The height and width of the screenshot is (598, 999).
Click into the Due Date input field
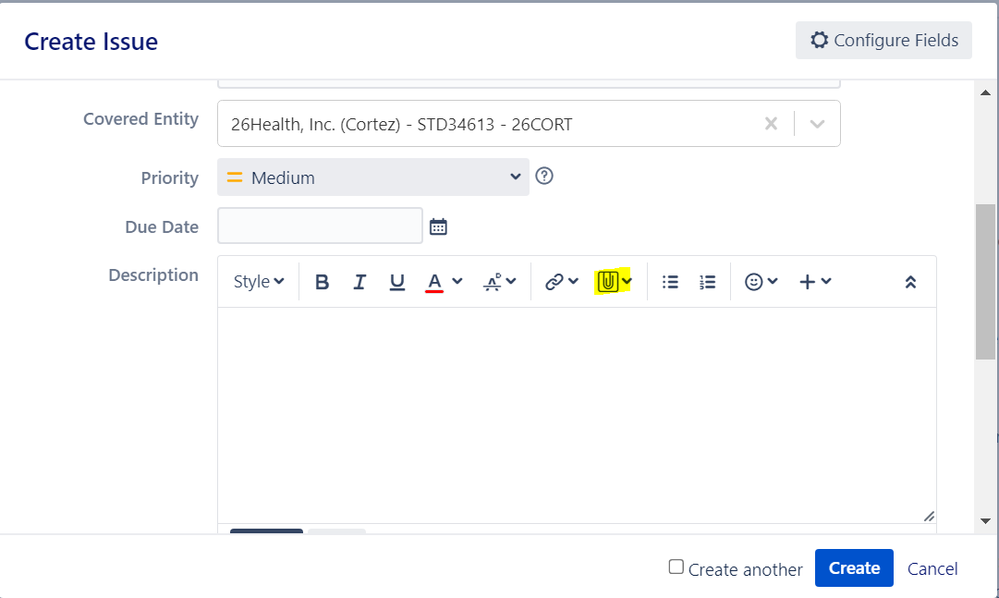click(x=320, y=225)
